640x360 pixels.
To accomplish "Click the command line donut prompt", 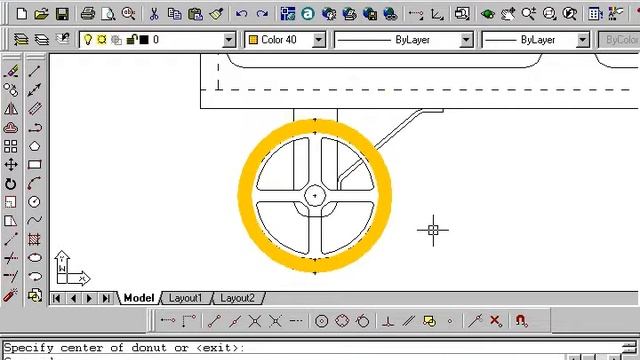I will pyautogui.click(x=124, y=348).
